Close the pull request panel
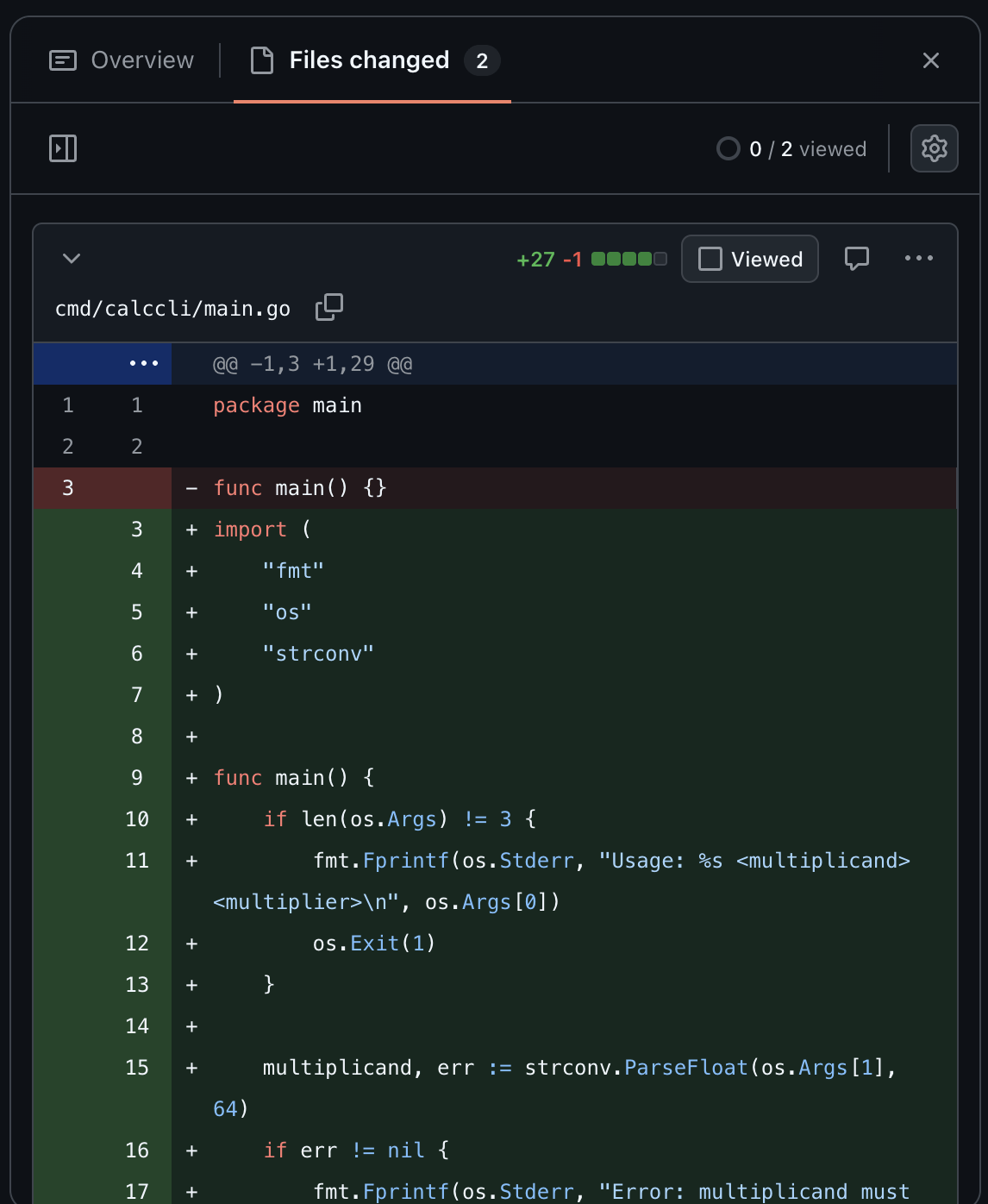Image resolution: width=988 pixels, height=1204 pixels. 930,60
